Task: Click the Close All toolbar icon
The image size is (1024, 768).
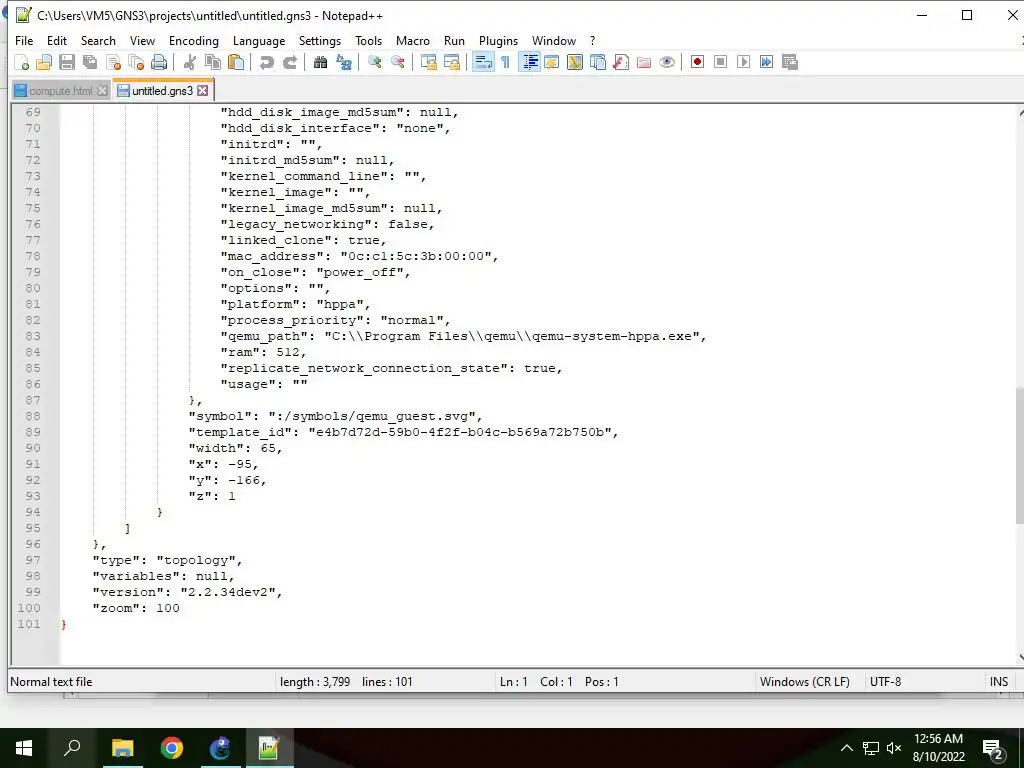Action: coord(136,62)
